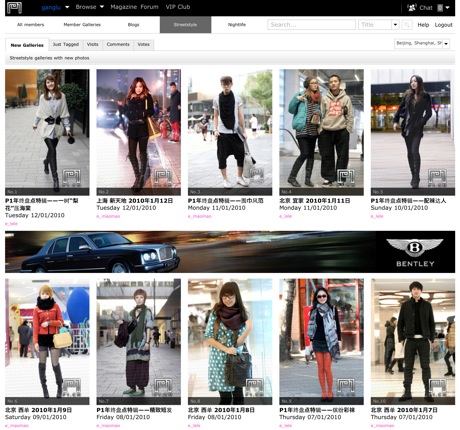Viewport: 460px width, 430px height.
Task: Open gallery title dated 2010年1月9日
Action: pyautogui.click(x=38, y=410)
